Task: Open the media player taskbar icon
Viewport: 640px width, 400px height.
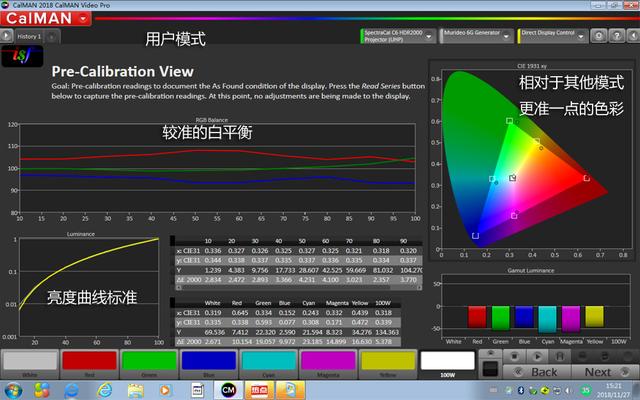Action: [165, 390]
